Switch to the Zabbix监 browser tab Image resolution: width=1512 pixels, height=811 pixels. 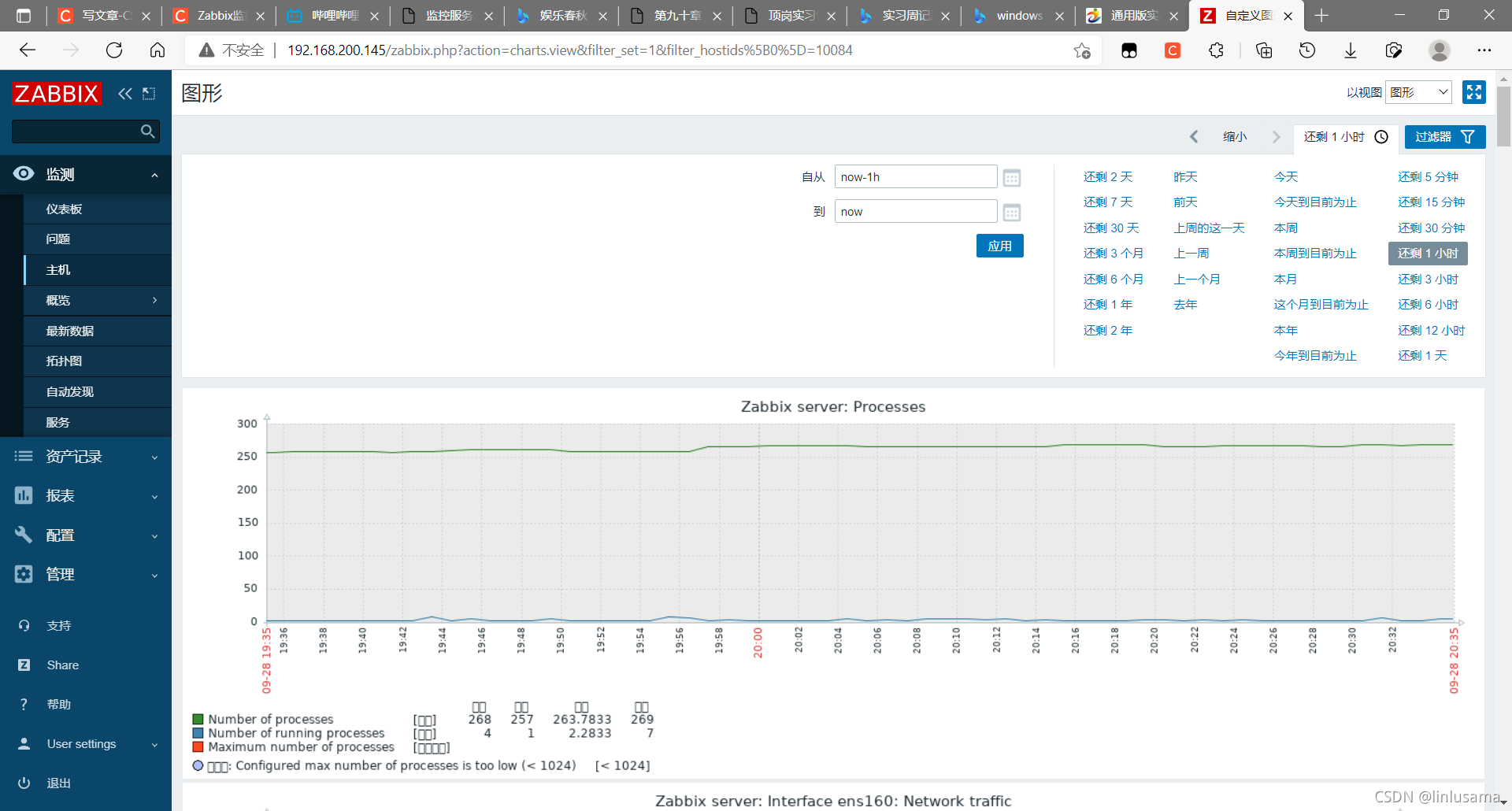[218, 16]
